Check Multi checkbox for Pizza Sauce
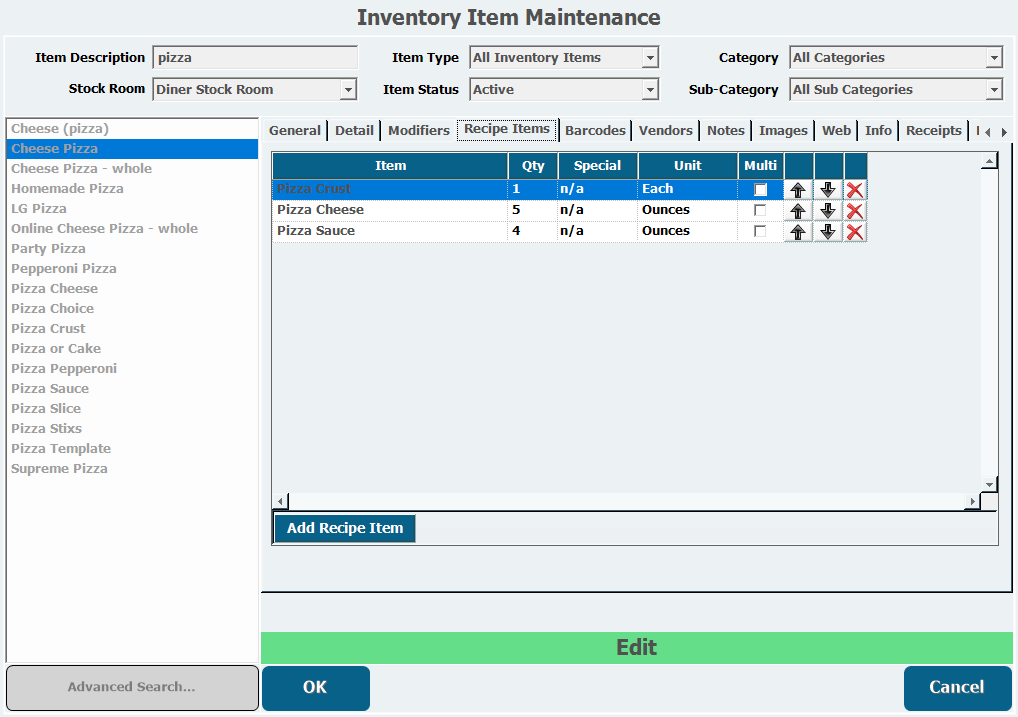The height and width of the screenshot is (717, 1018). pyautogui.click(x=761, y=232)
